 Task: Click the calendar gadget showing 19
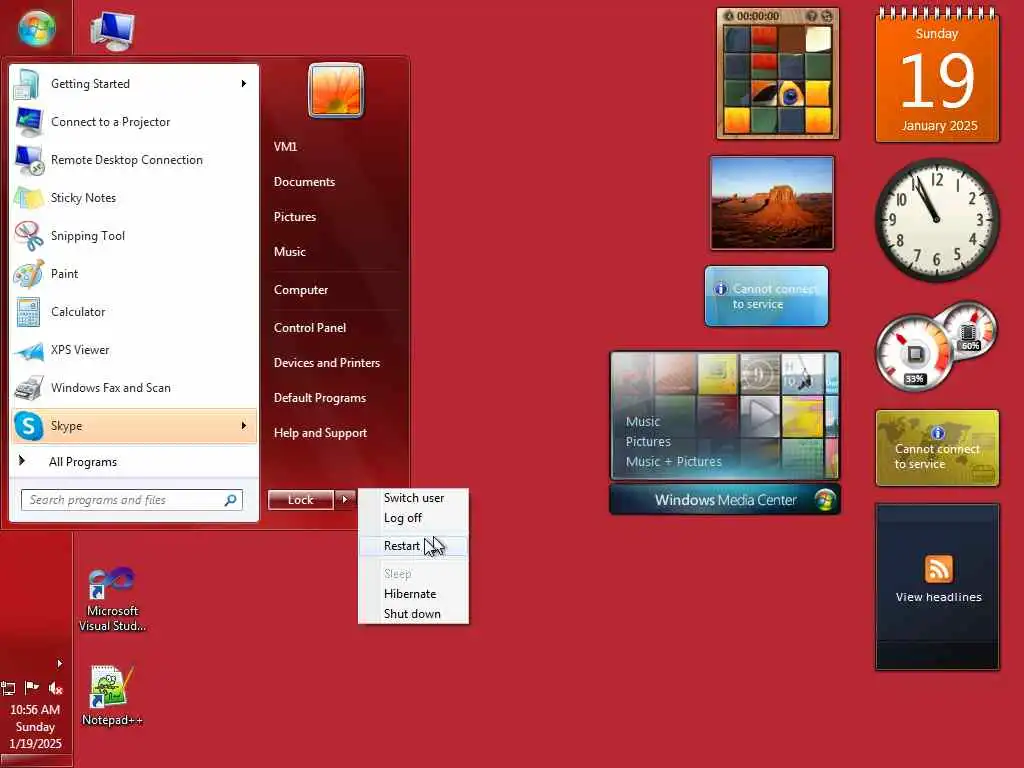(x=937, y=75)
